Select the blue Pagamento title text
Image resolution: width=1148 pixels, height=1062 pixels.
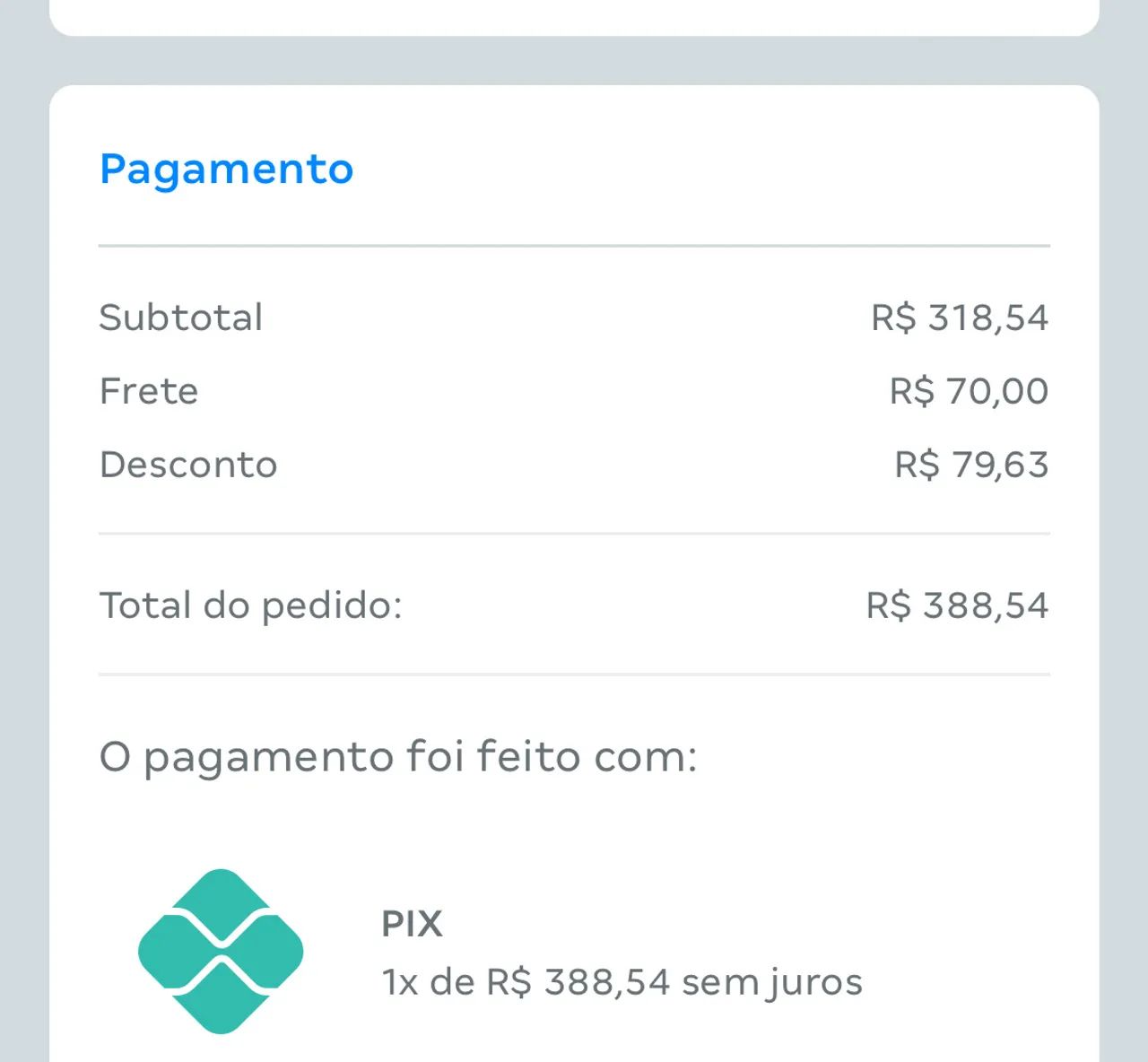point(226,169)
